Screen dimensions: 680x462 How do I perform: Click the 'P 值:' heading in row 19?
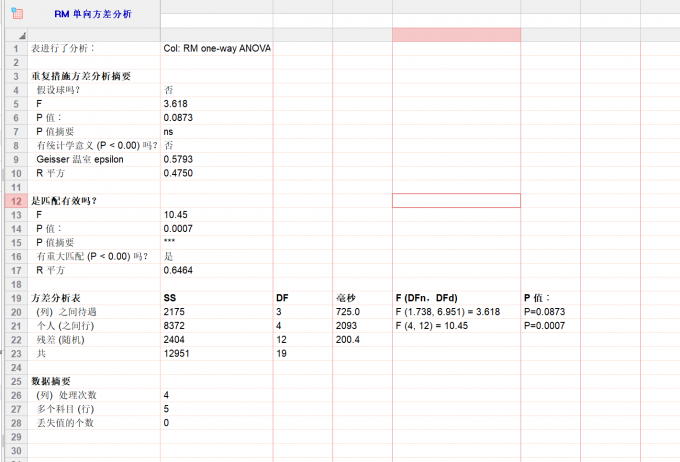537,298
